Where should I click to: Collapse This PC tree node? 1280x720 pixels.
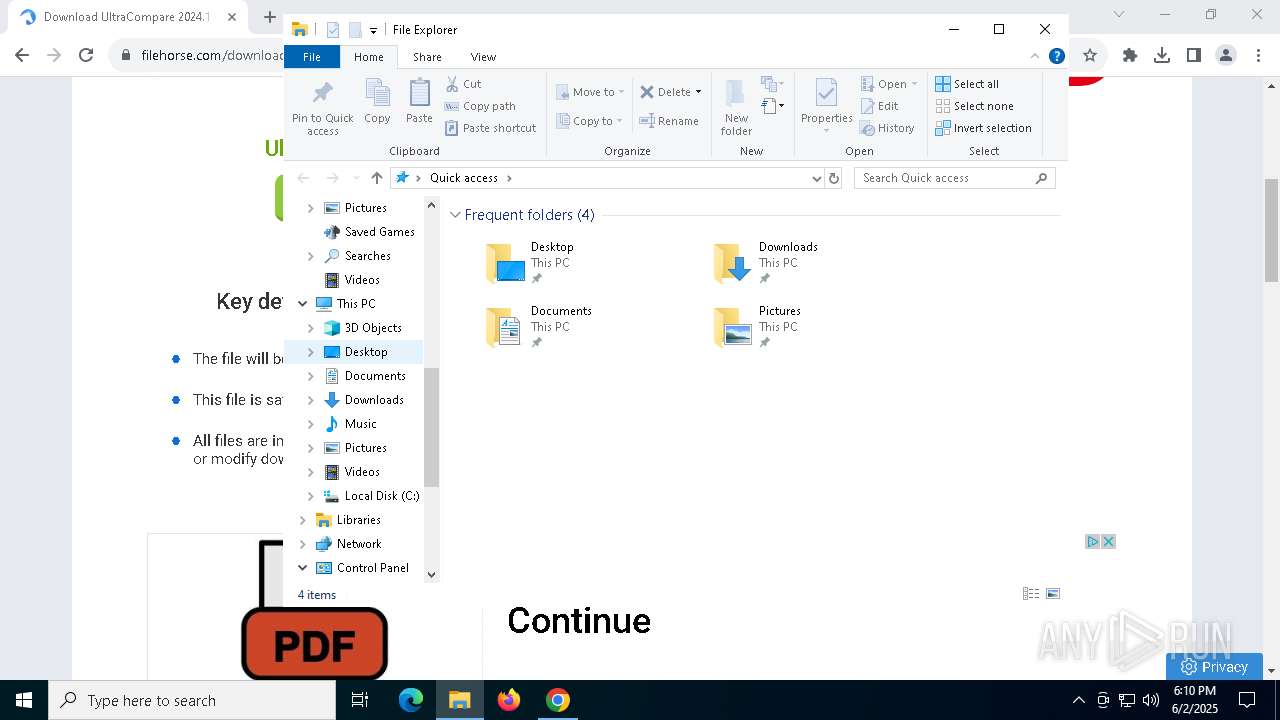(x=302, y=304)
